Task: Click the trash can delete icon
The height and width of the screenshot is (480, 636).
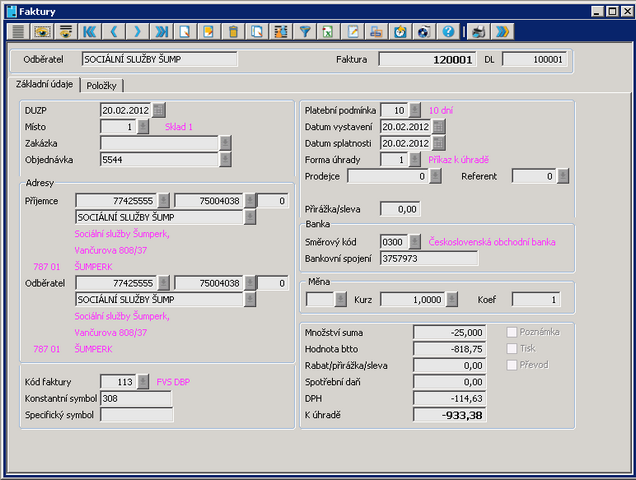Action: point(233,32)
